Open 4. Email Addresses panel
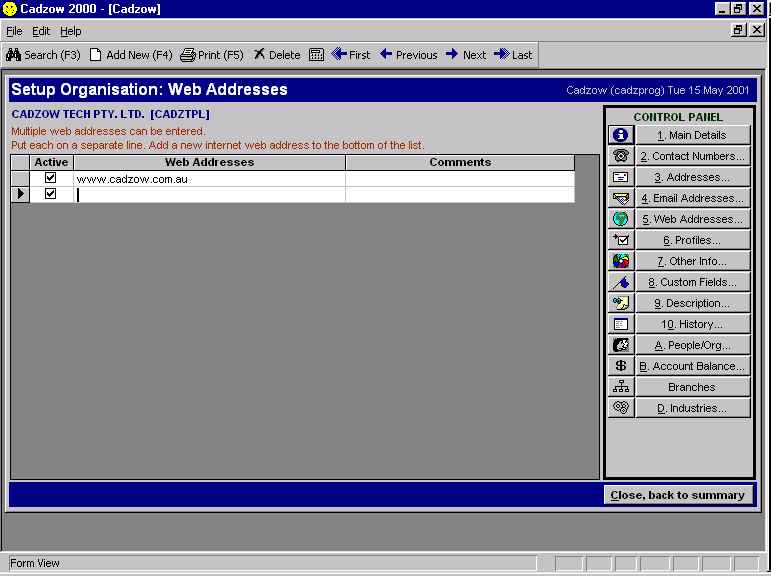This screenshot has width=771, height=576. [x=692, y=198]
